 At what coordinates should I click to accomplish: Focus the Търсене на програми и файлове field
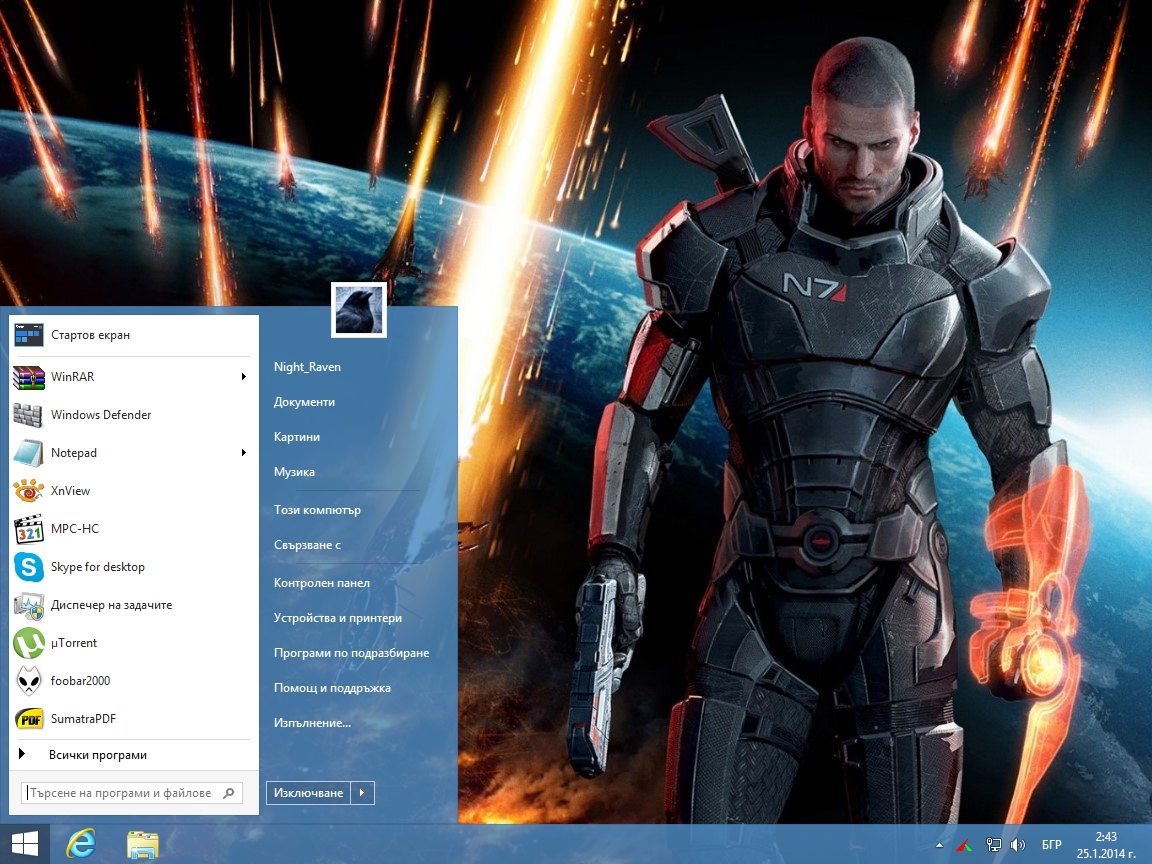coord(132,793)
